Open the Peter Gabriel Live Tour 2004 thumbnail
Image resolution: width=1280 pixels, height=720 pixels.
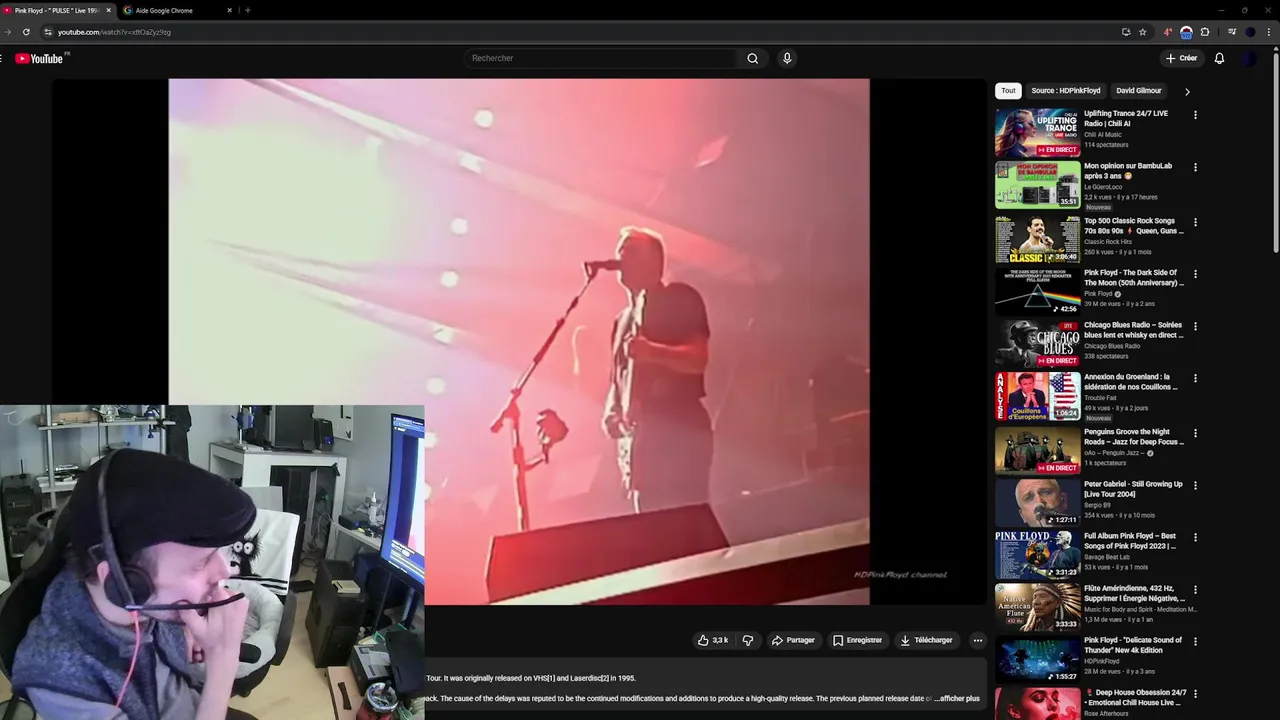1037,502
